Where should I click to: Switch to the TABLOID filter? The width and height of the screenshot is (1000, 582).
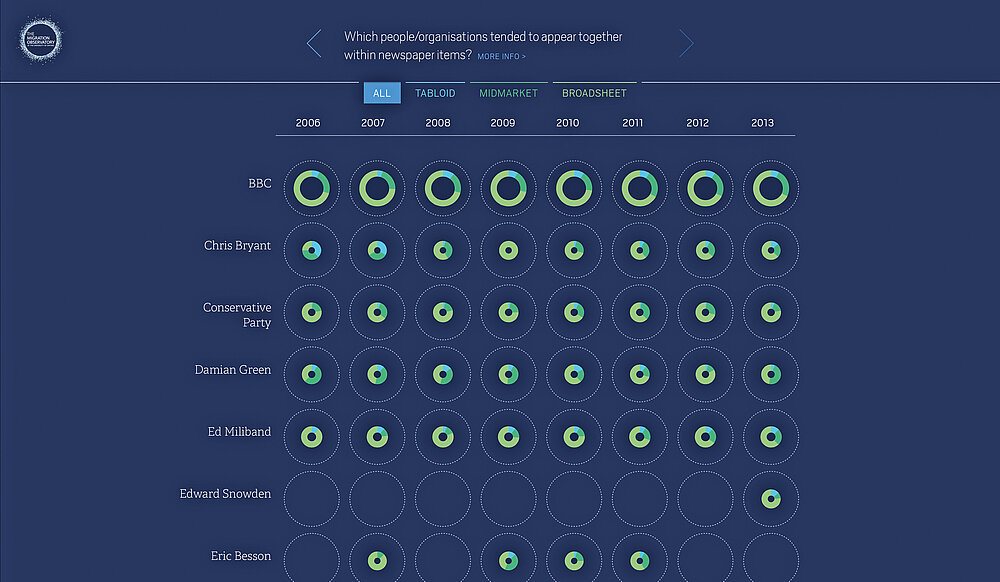(435, 93)
